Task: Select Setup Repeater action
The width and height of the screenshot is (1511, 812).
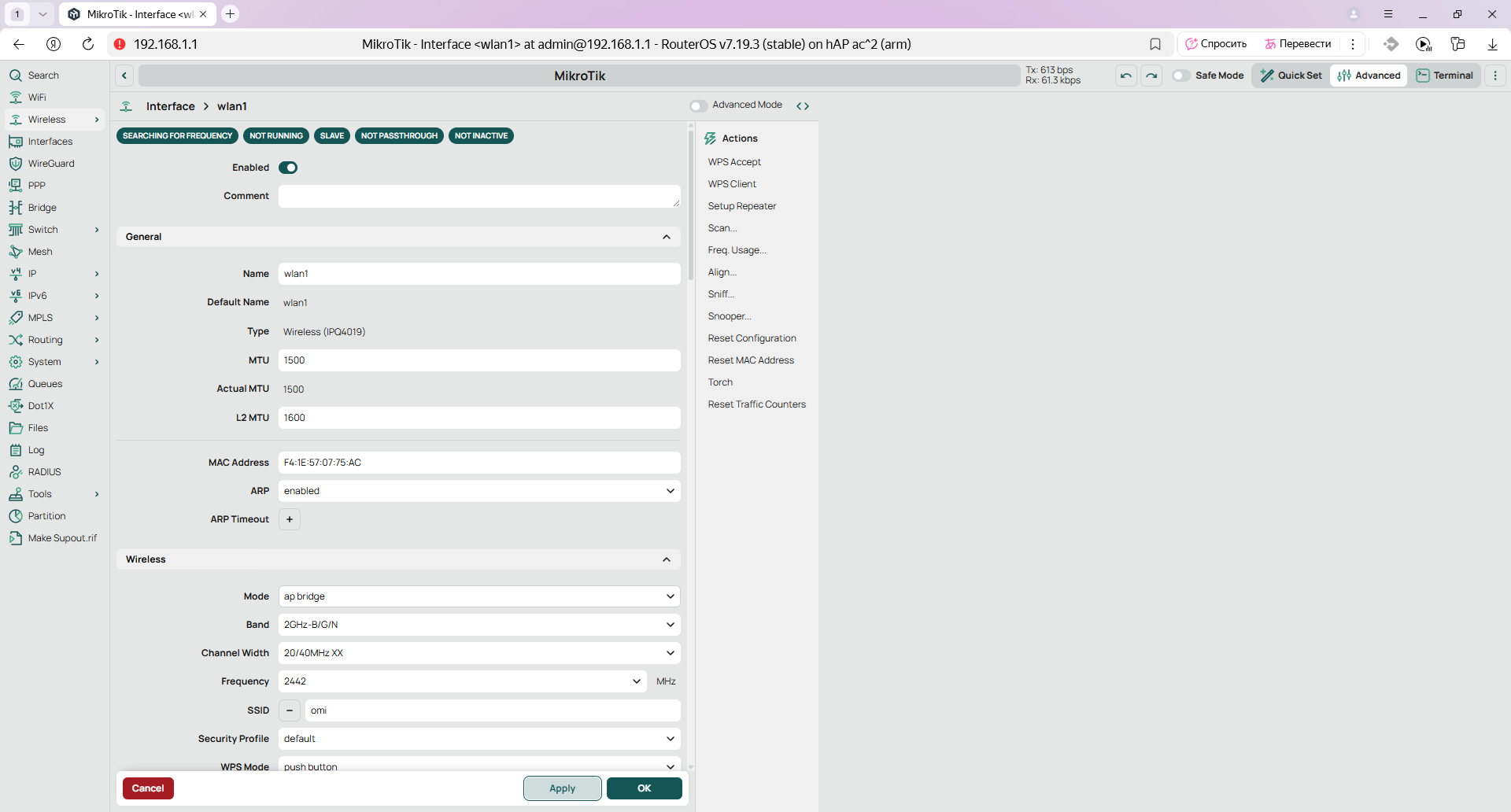Action: coord(741,206)
